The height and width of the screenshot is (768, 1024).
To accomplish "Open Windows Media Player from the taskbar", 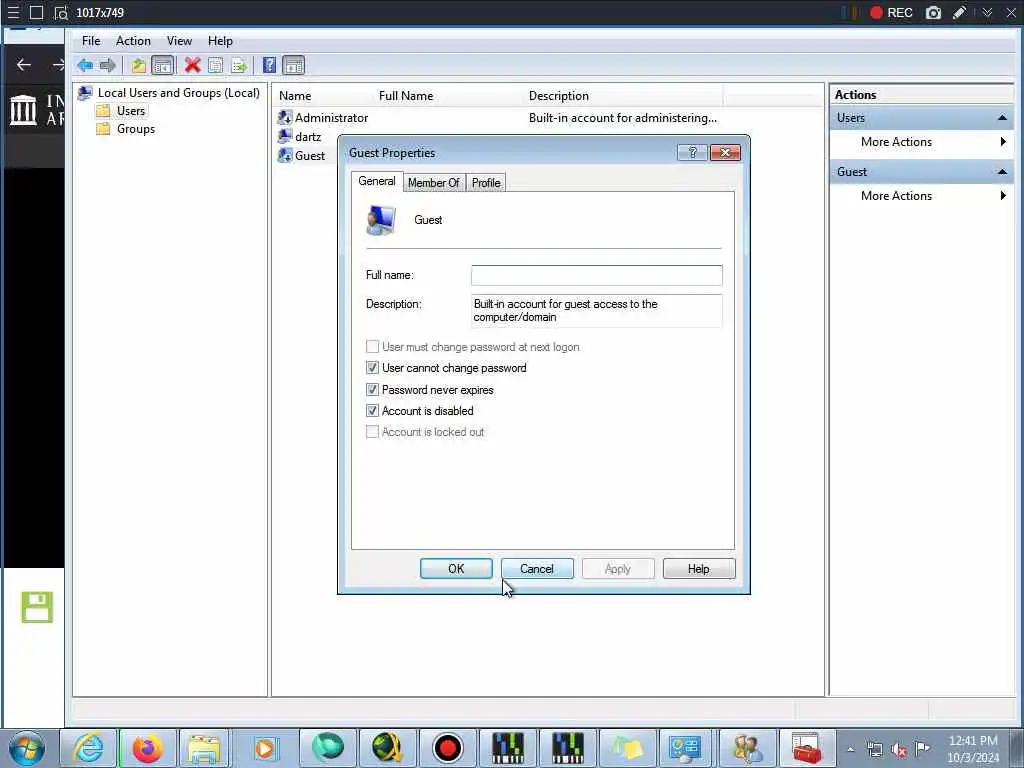I will pos(265,748).
